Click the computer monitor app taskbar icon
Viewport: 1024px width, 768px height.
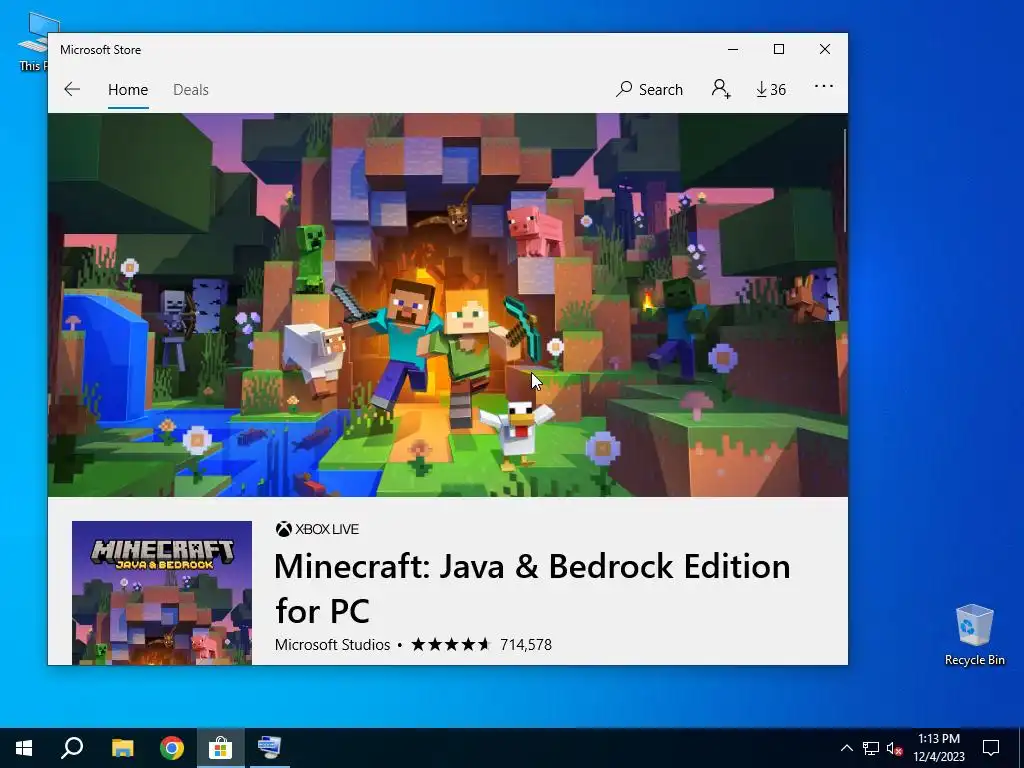pyautogui.click(x=269, y=748)
